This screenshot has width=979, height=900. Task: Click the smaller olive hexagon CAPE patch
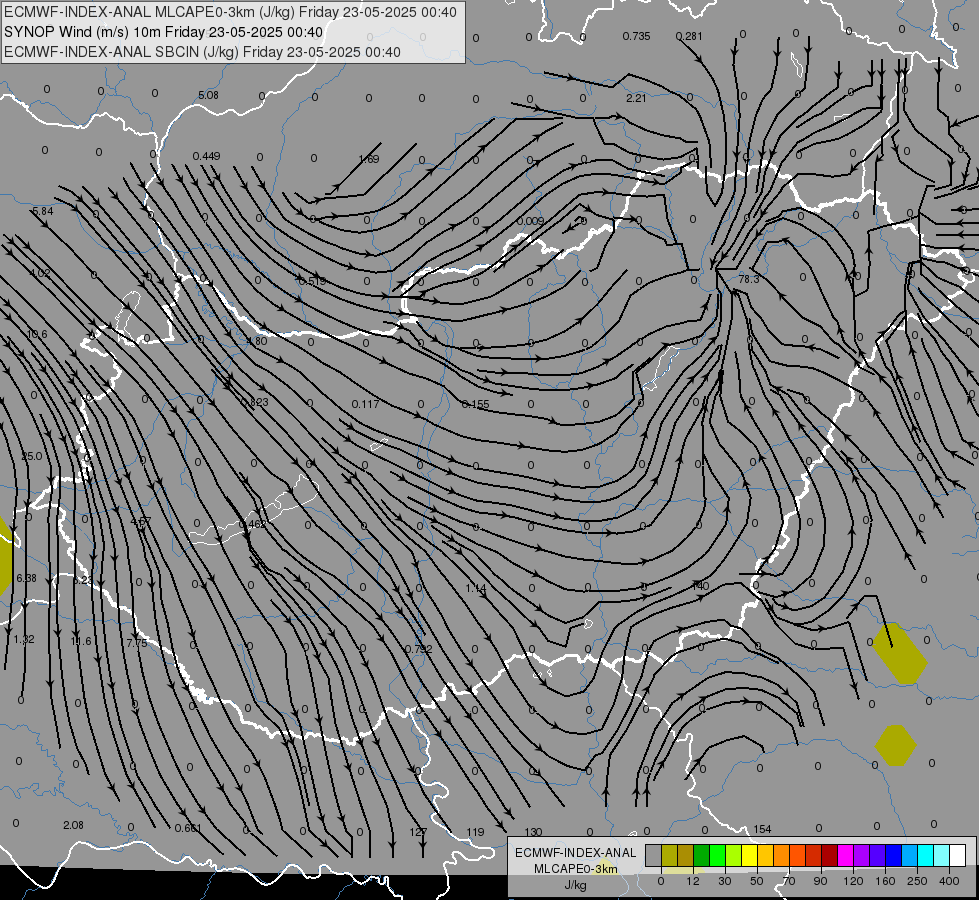coord(895,745)
